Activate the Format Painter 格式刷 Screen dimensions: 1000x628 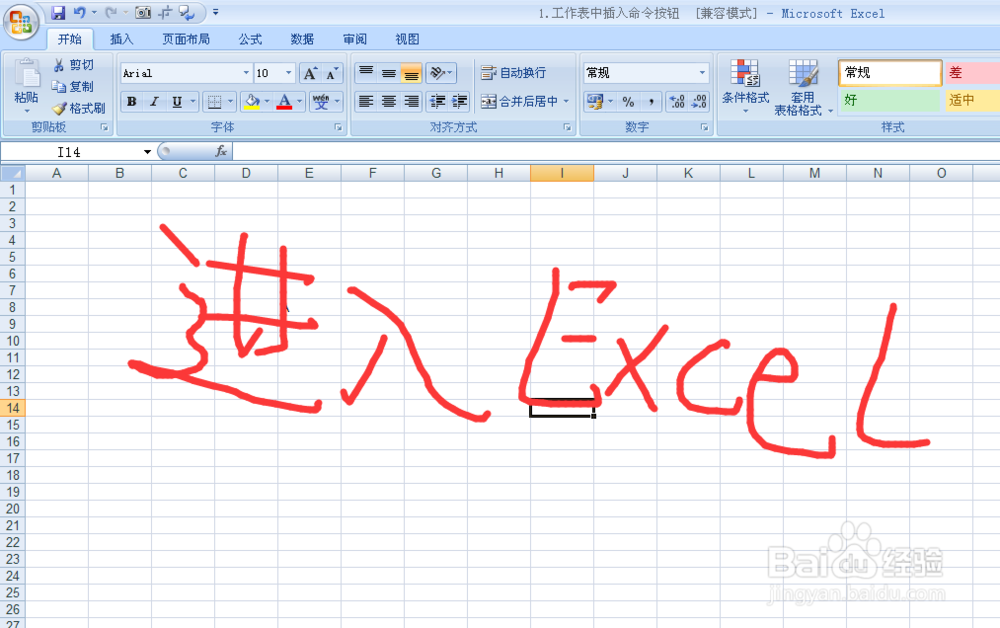pos(78,108)
